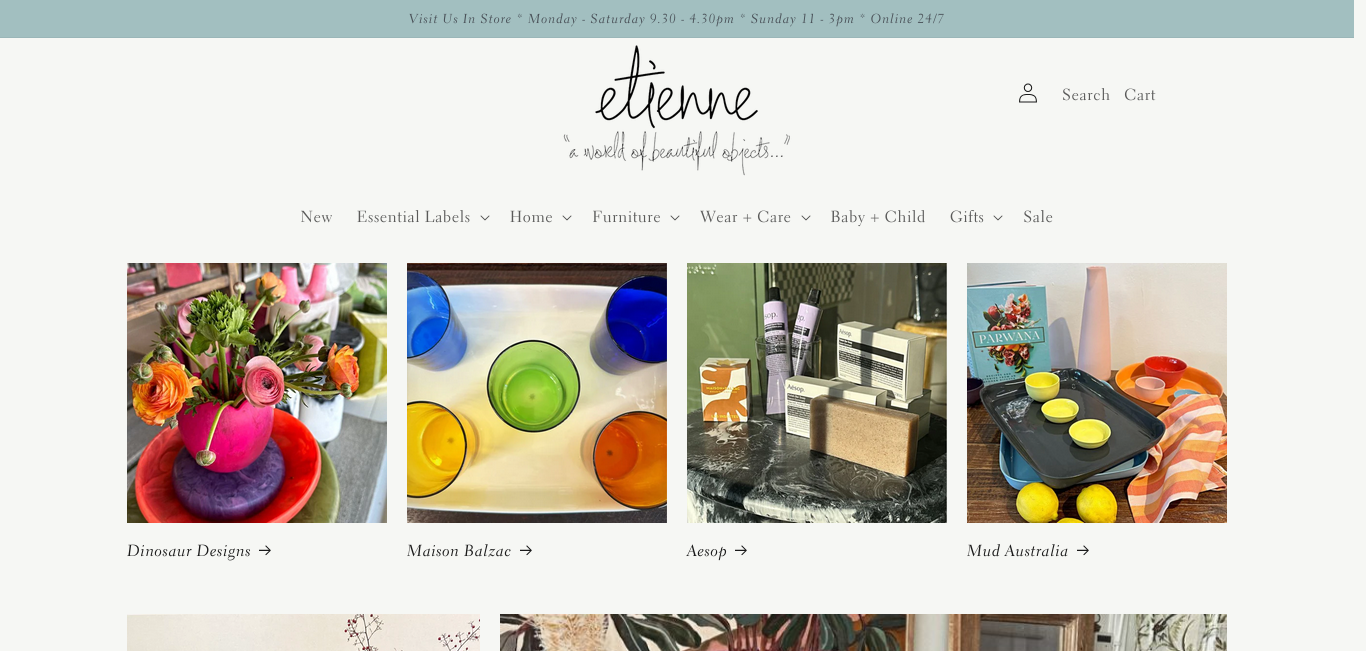The width and height of the screenshot is (1366, 651).
Task: Go to the New menu item
Action: tap(316, 217)
